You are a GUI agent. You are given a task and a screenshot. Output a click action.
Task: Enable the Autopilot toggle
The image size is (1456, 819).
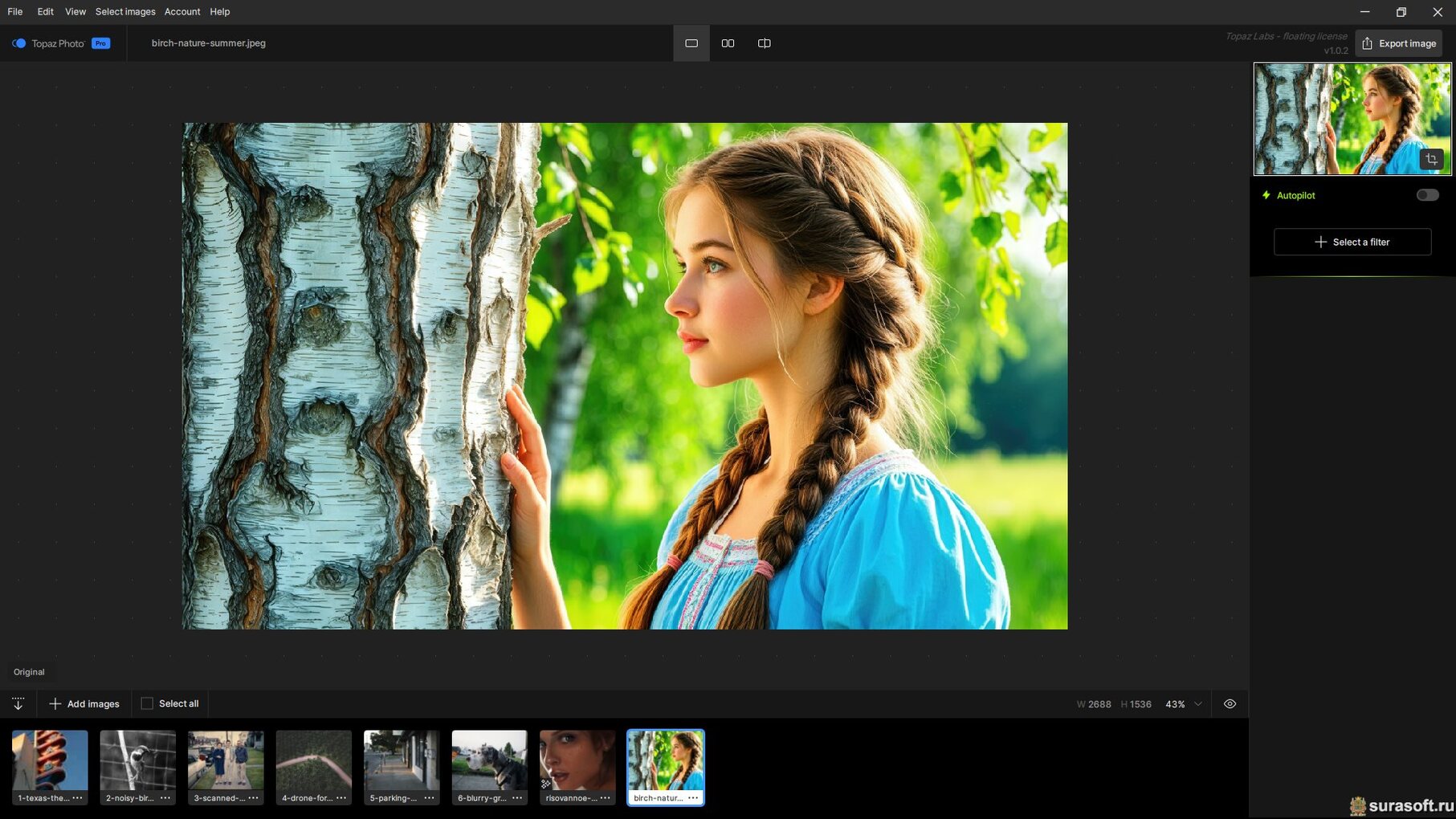coord(1427,195)
